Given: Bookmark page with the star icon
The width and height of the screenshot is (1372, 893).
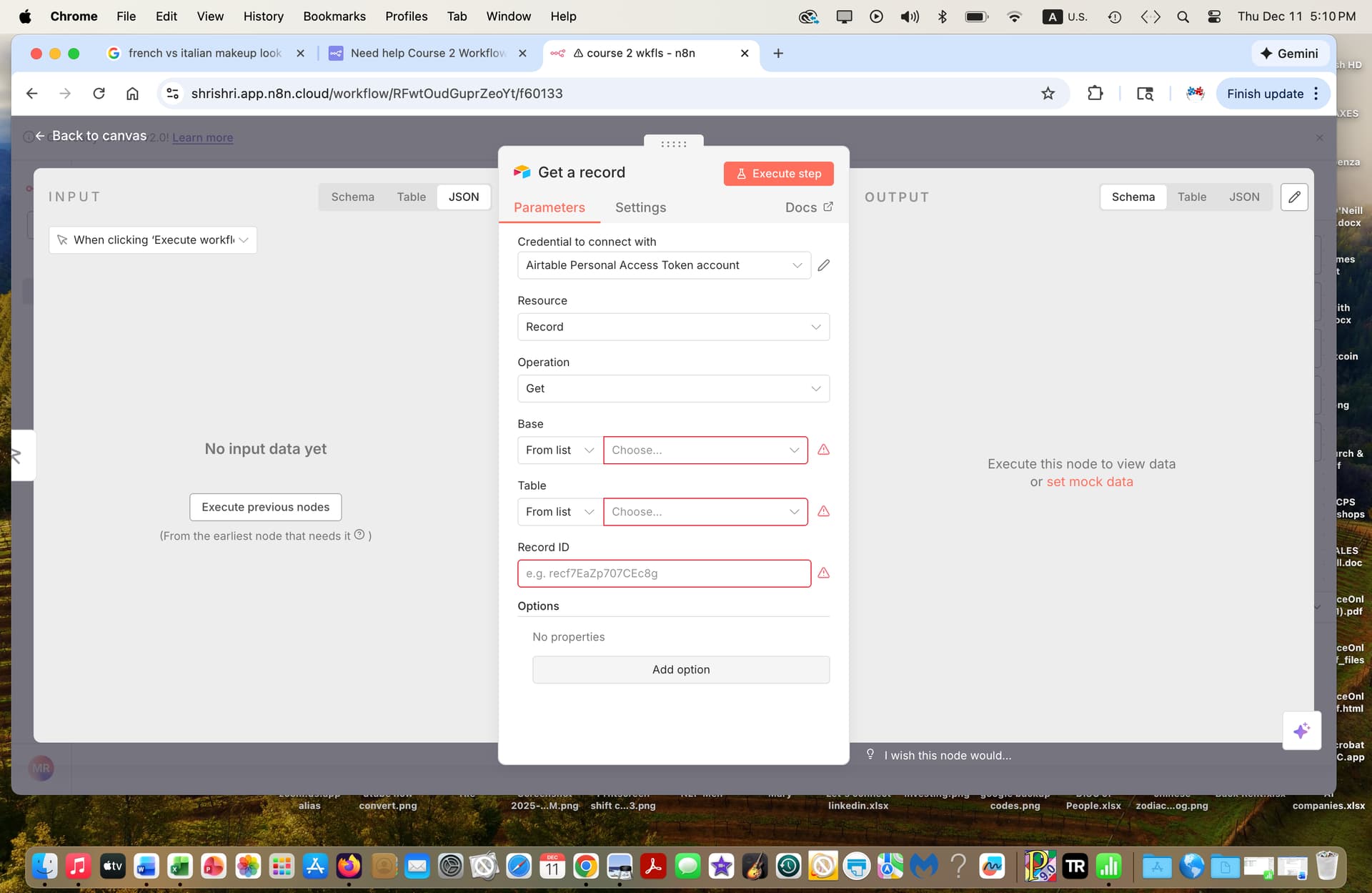Looking at the screenshot, I should click(1048, 94).
